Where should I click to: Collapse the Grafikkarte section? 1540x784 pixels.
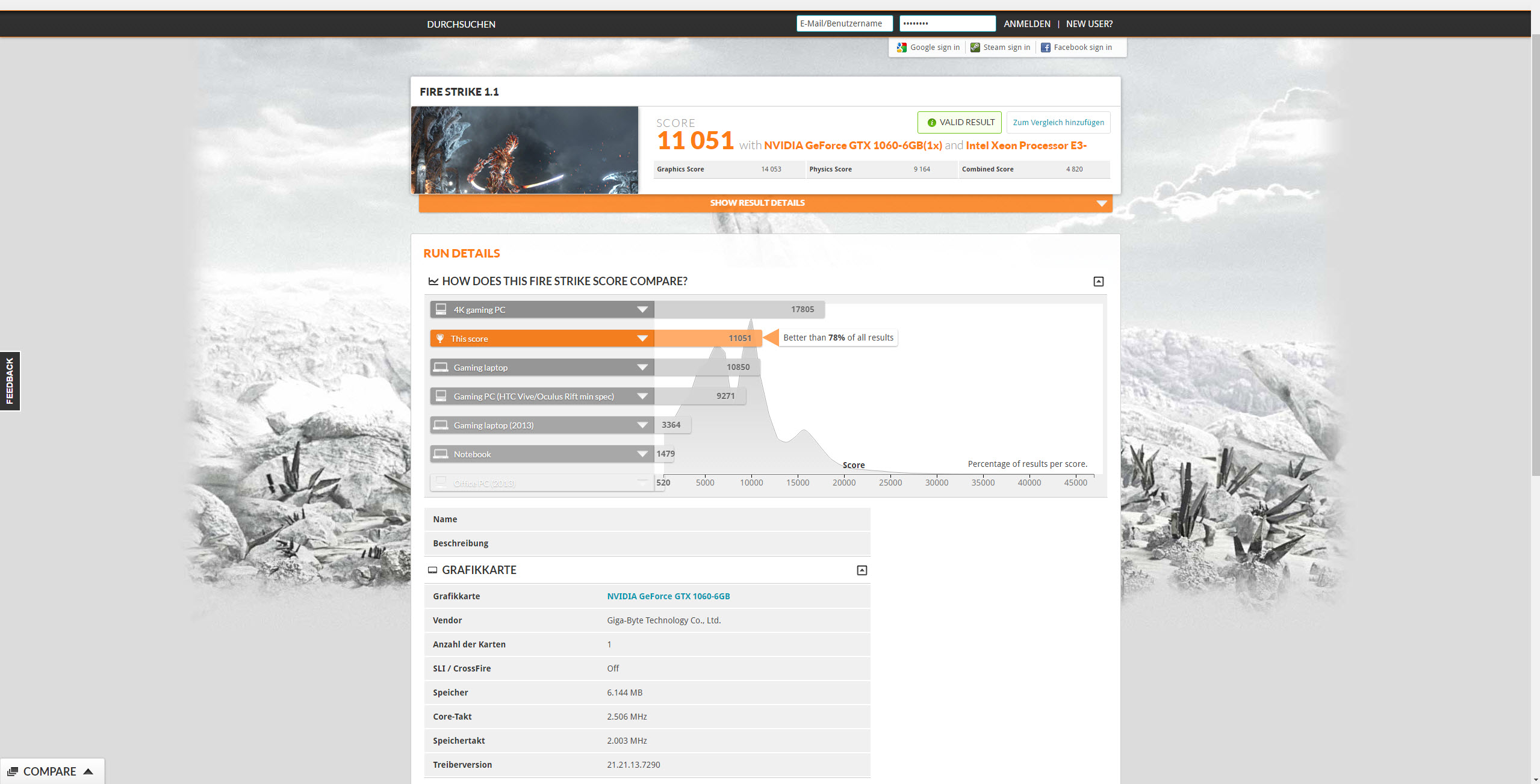862,570
